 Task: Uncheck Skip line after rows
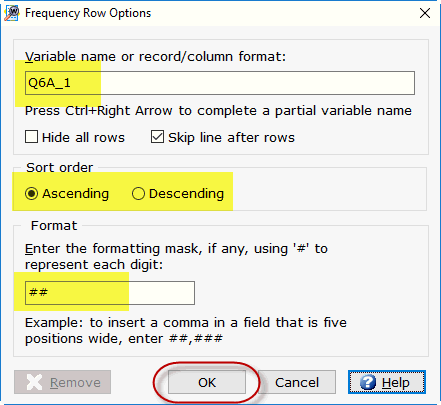[157, 137]
